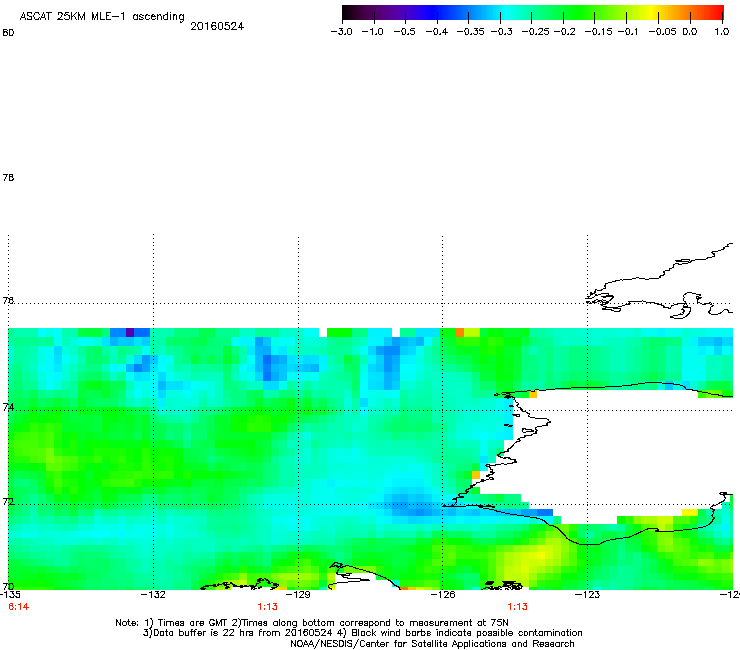Click the NOAA/NESDIS credit line

(432, 644)
